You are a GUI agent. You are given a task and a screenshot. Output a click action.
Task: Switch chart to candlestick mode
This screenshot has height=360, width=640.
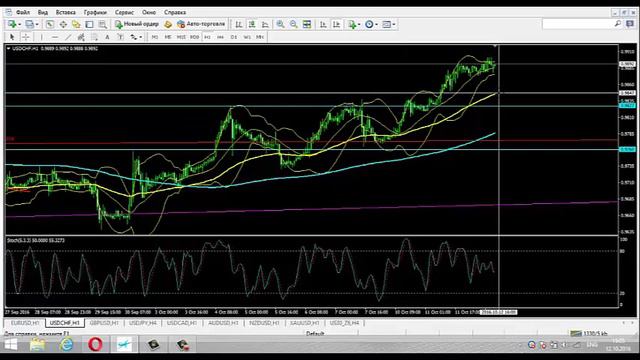tap(252, 24)
